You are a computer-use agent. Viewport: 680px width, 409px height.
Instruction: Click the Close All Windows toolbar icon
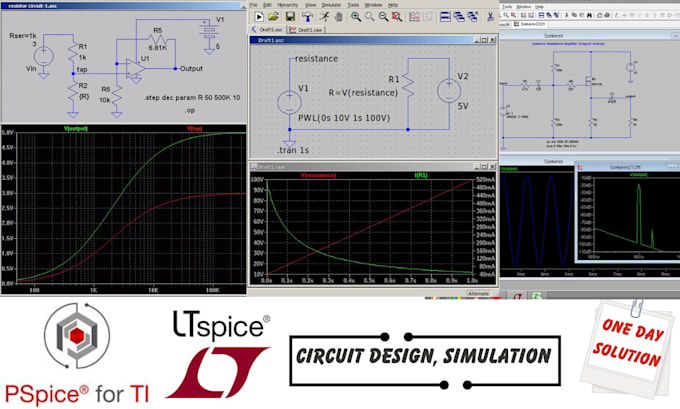coord(473,17)
